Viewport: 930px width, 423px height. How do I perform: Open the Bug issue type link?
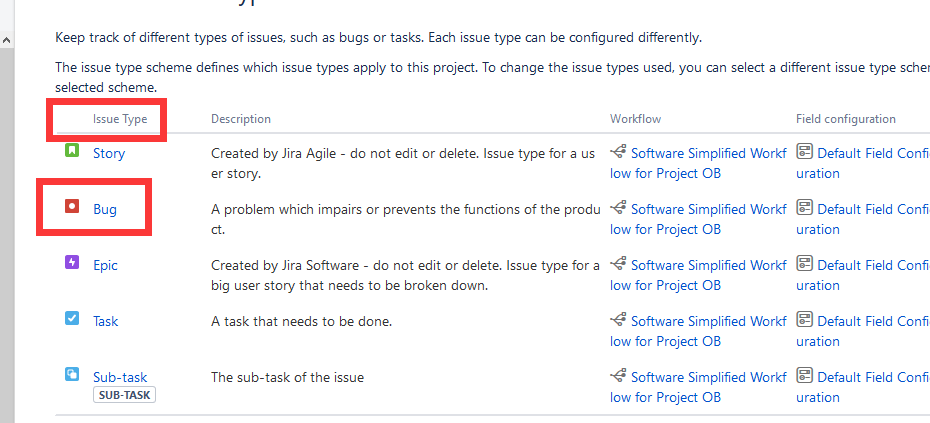(x=105, y=209)
